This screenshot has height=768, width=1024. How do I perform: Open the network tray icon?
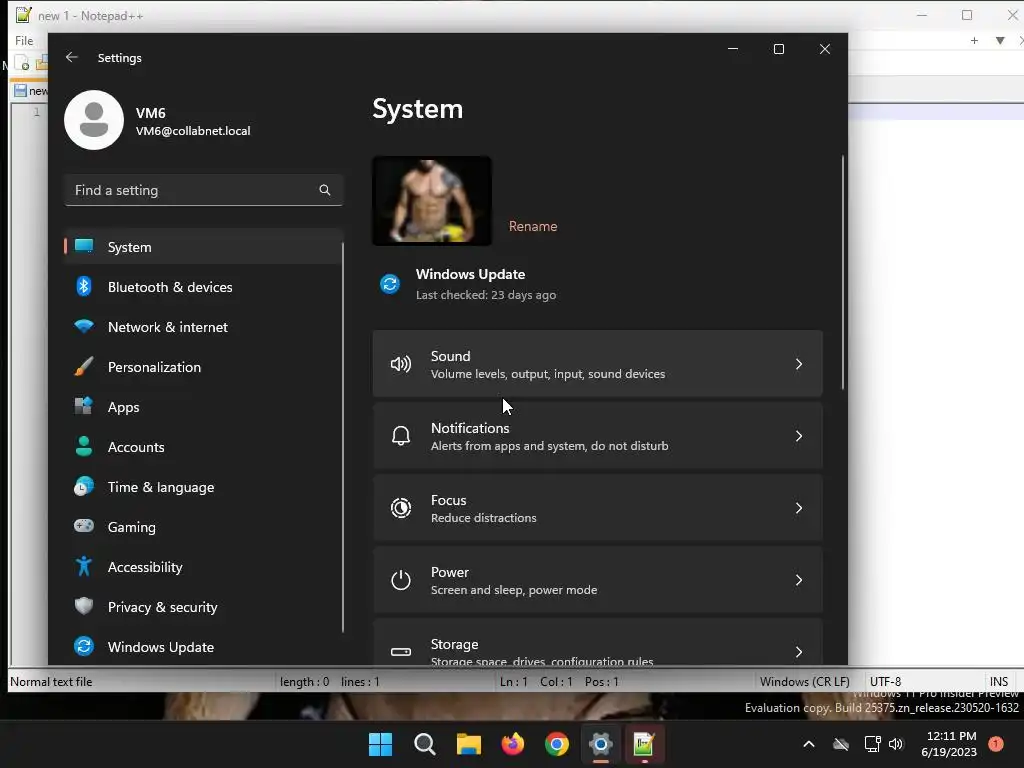point(872,744)
